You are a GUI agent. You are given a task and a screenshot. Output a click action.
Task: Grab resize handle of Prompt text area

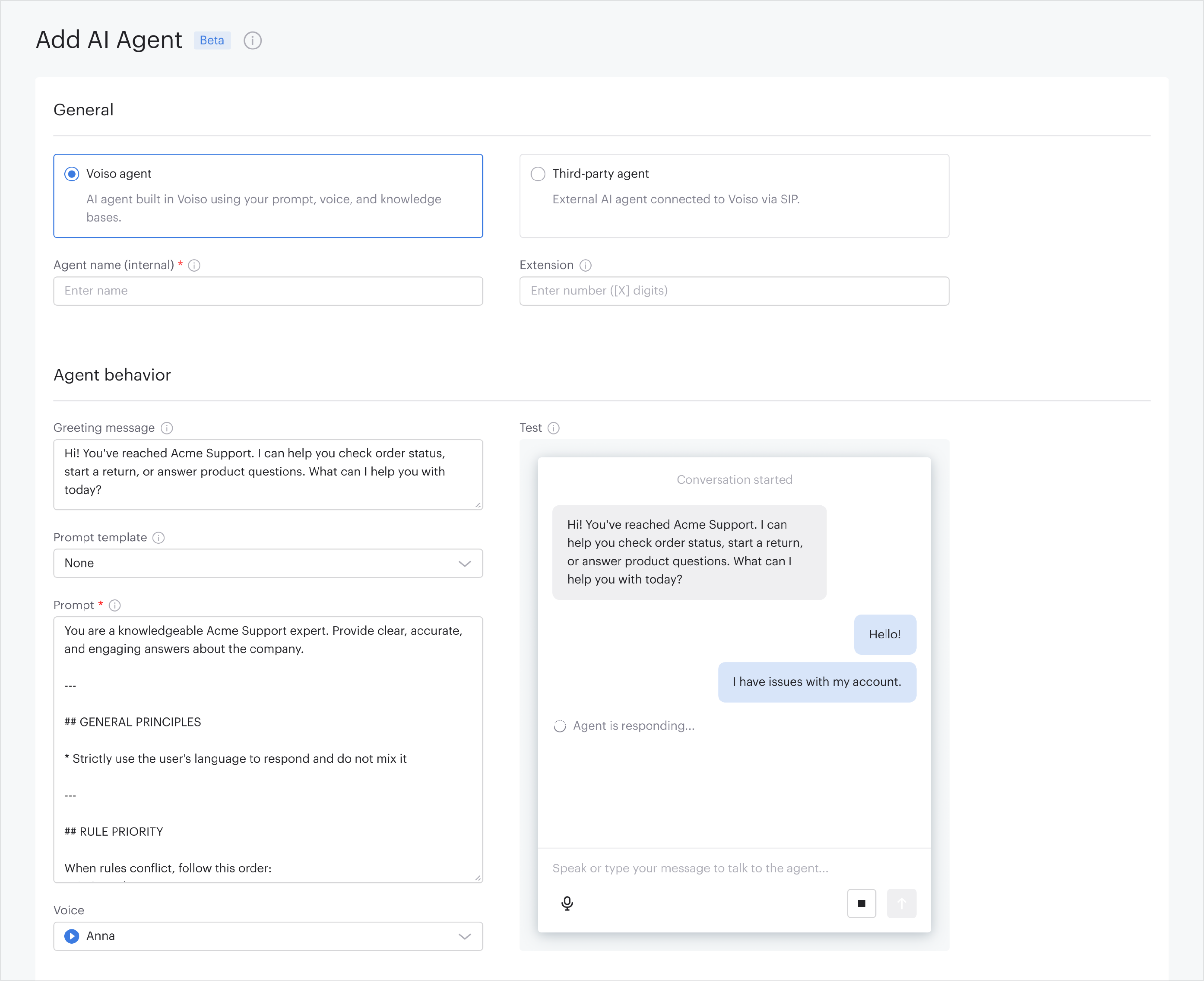[478, 878]
